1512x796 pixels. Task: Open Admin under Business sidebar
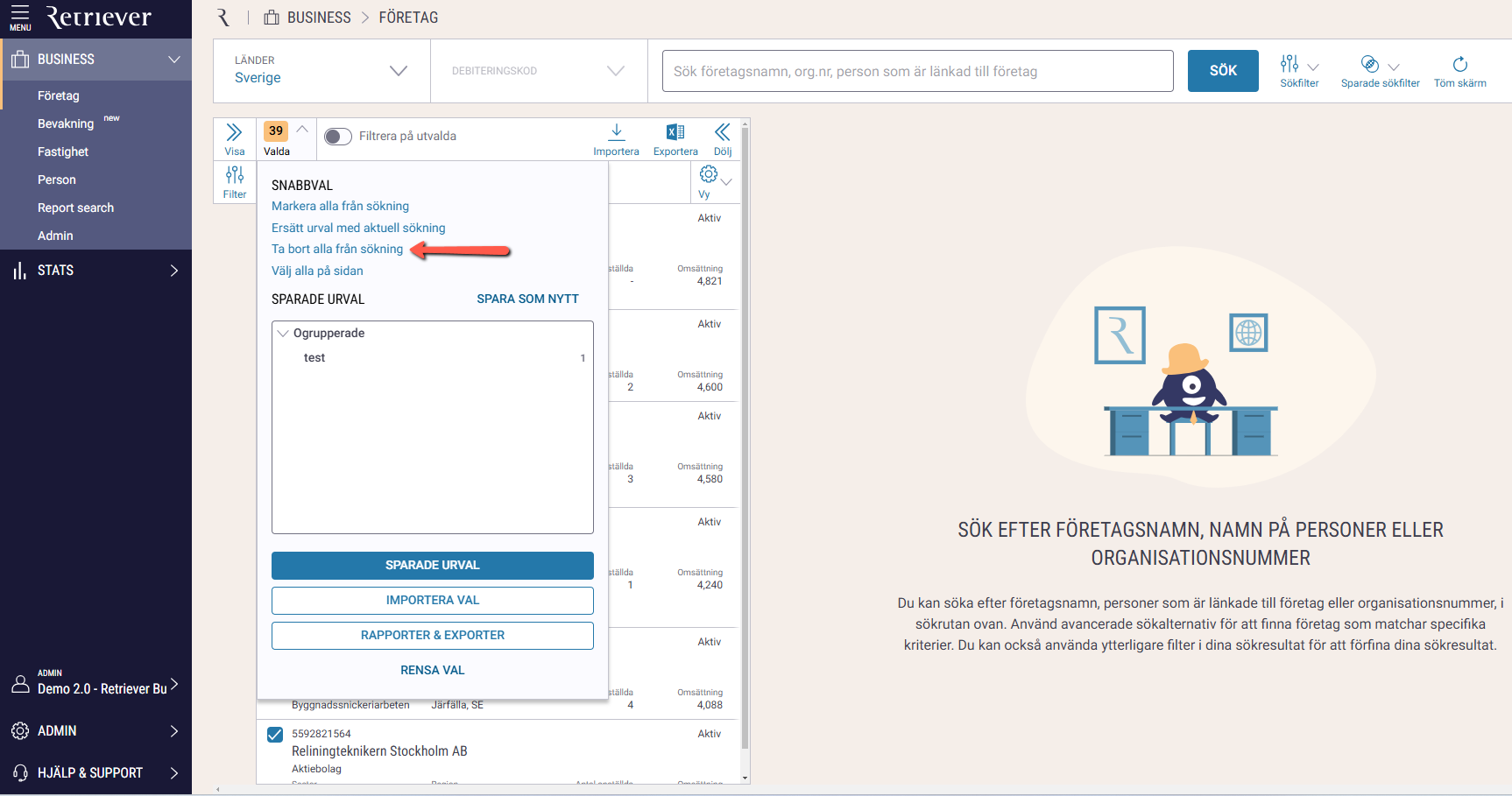pyautogui.click(x=55, y=236)
